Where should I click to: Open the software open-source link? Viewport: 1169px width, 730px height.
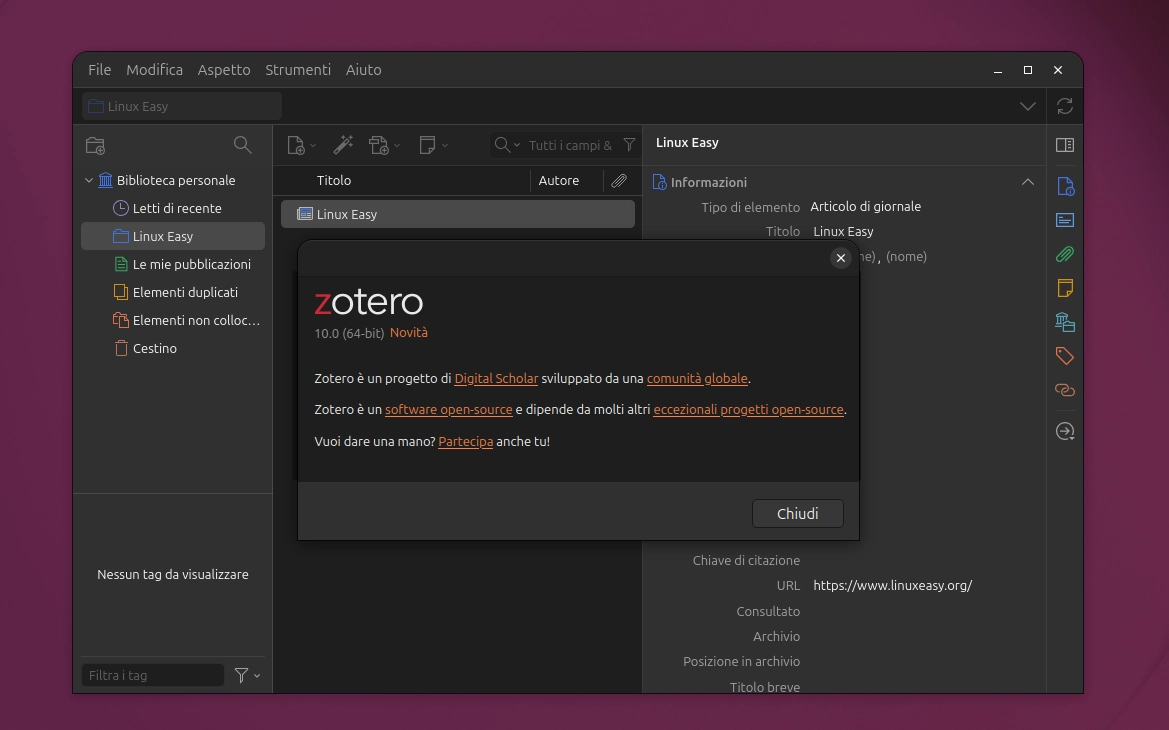pyautogui.click(x=449, y=409)
